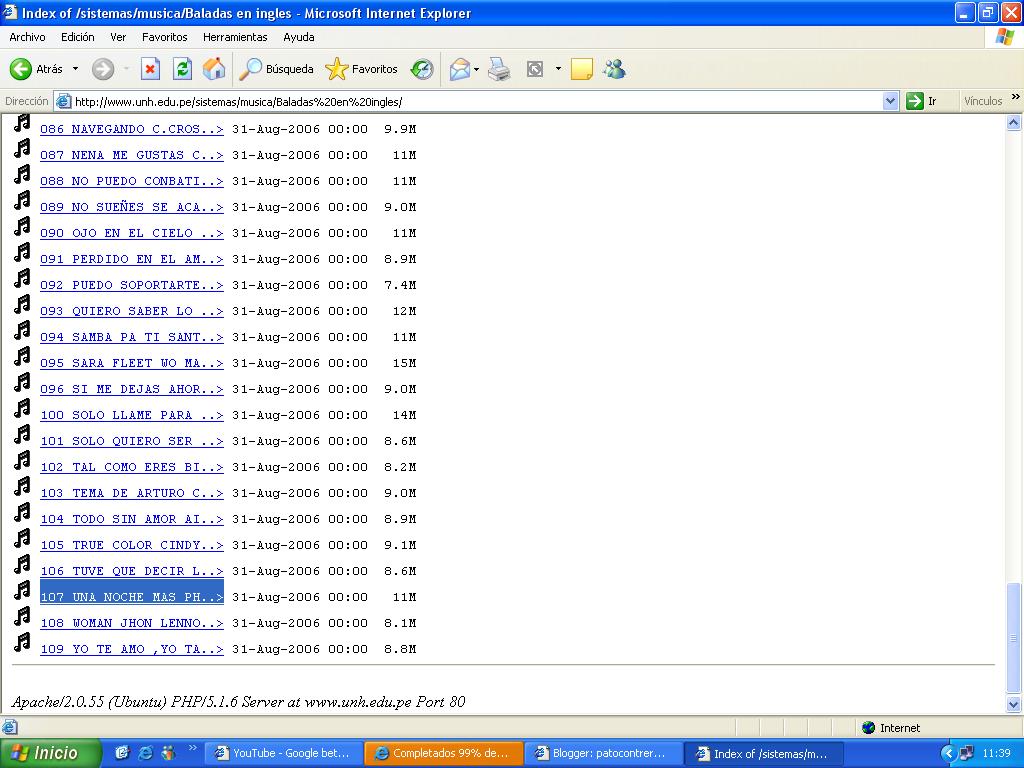
Task: Go back with the Atrás button
Action: [37, 69]
